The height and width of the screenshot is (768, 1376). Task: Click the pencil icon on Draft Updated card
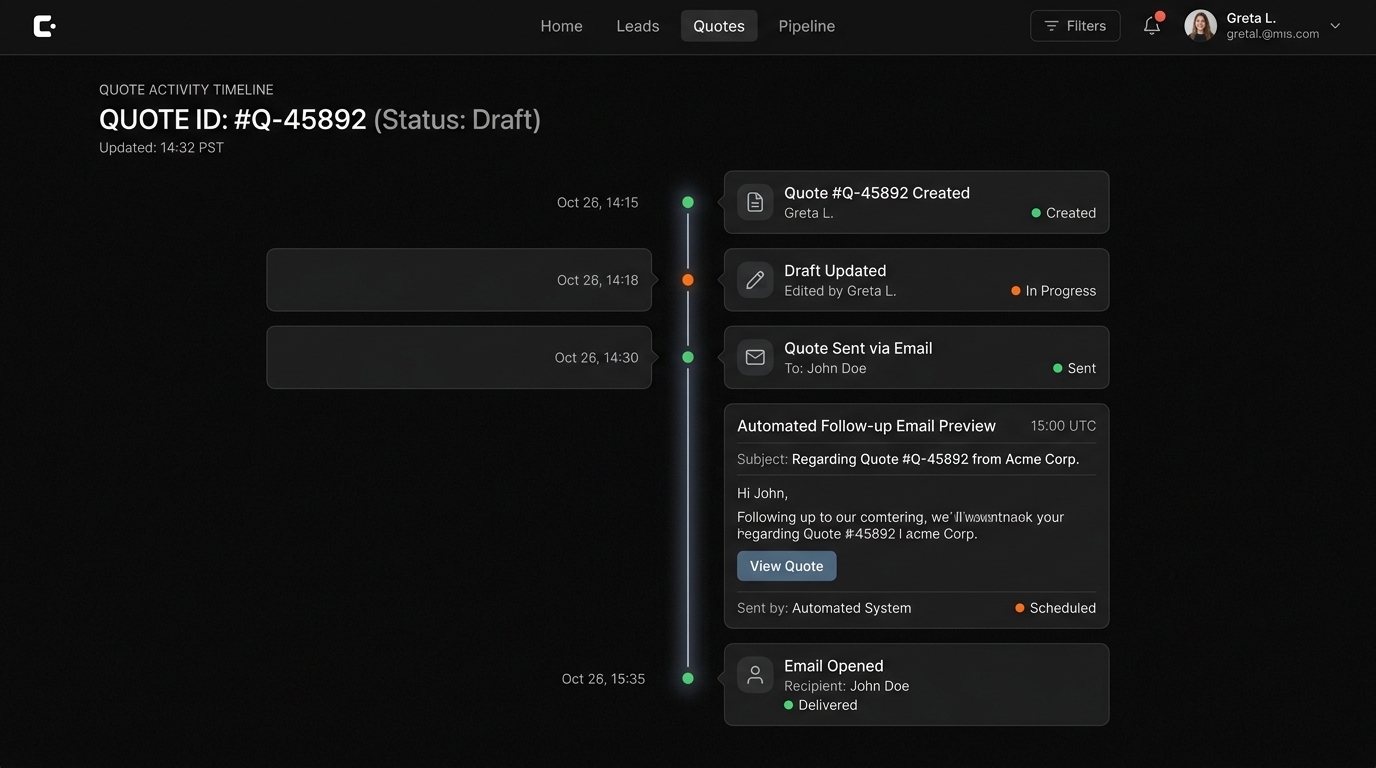(755, 280)
